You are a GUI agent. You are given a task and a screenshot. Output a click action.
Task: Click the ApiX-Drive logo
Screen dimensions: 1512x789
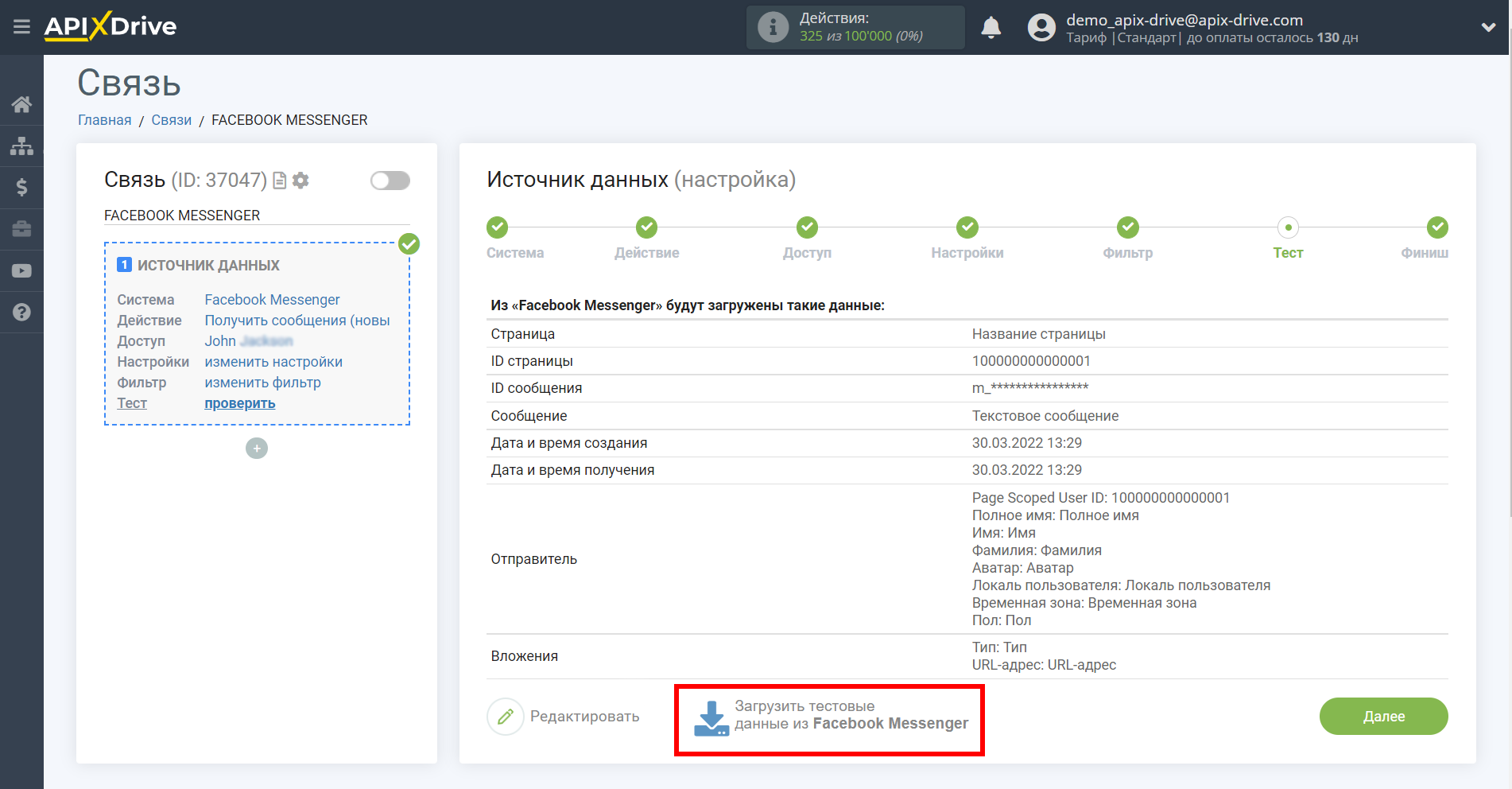coord(110,26)
